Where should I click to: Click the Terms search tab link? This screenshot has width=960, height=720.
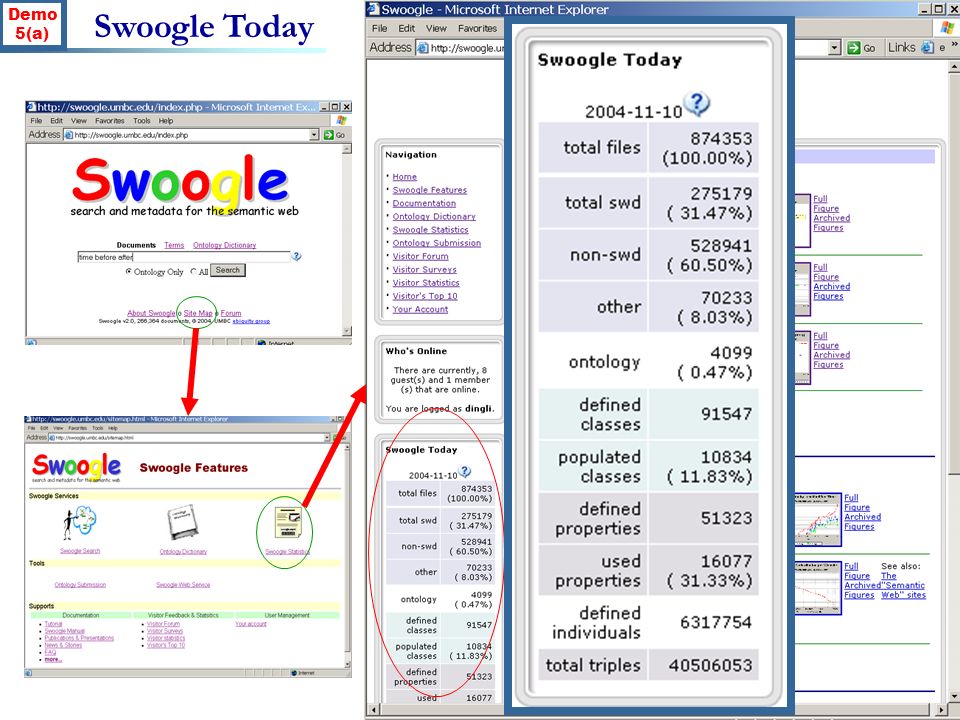click(174, 245)
